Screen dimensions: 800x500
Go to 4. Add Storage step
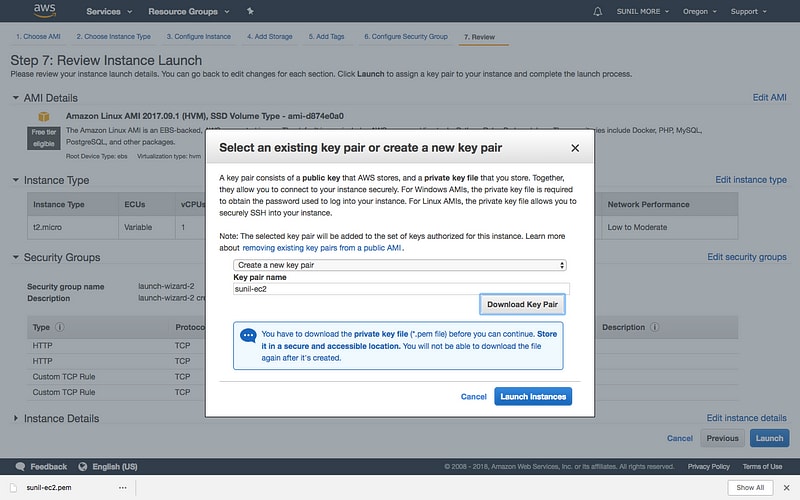269,37
